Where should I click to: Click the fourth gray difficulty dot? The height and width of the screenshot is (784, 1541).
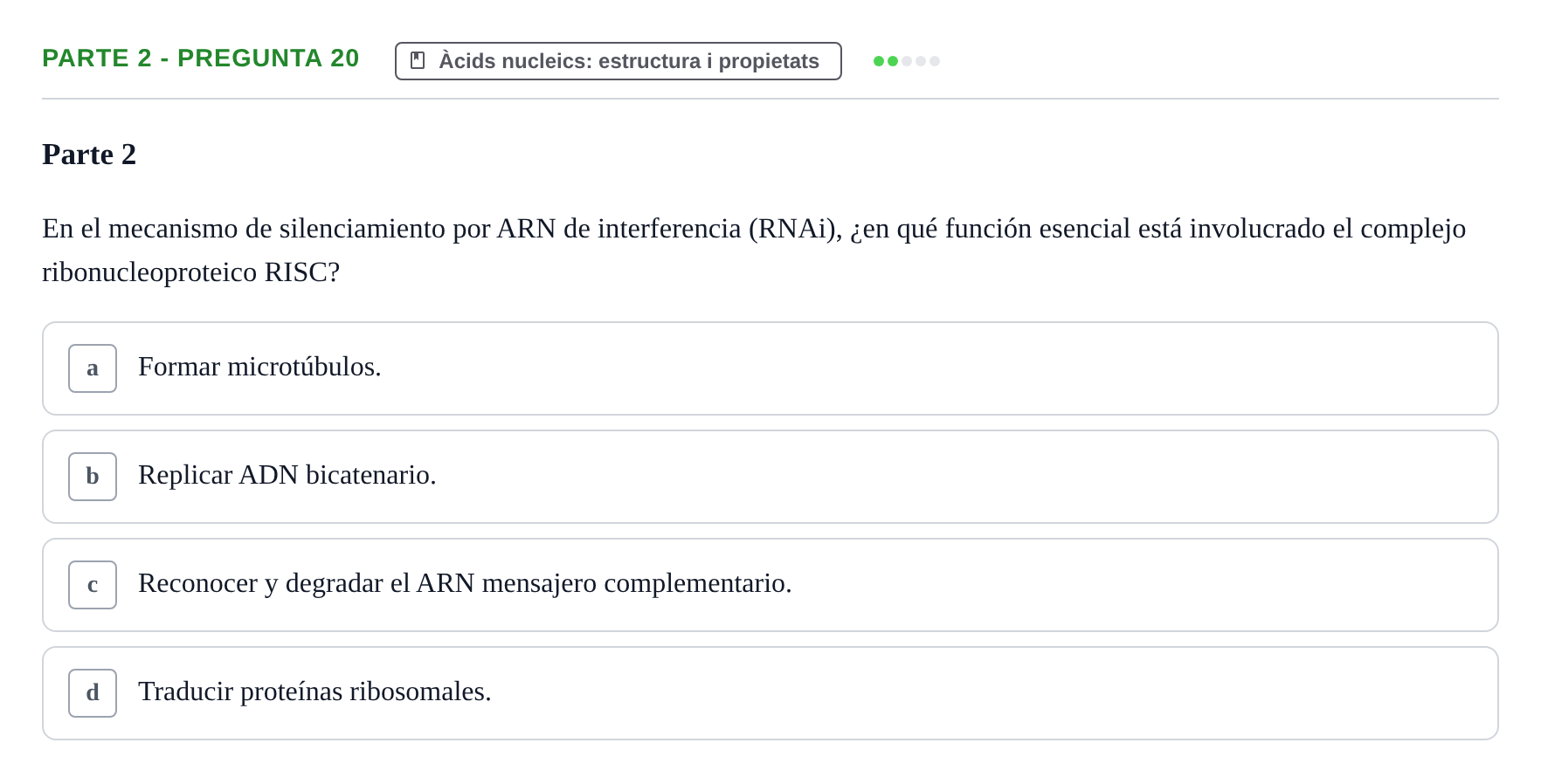(x=921, y=61)
